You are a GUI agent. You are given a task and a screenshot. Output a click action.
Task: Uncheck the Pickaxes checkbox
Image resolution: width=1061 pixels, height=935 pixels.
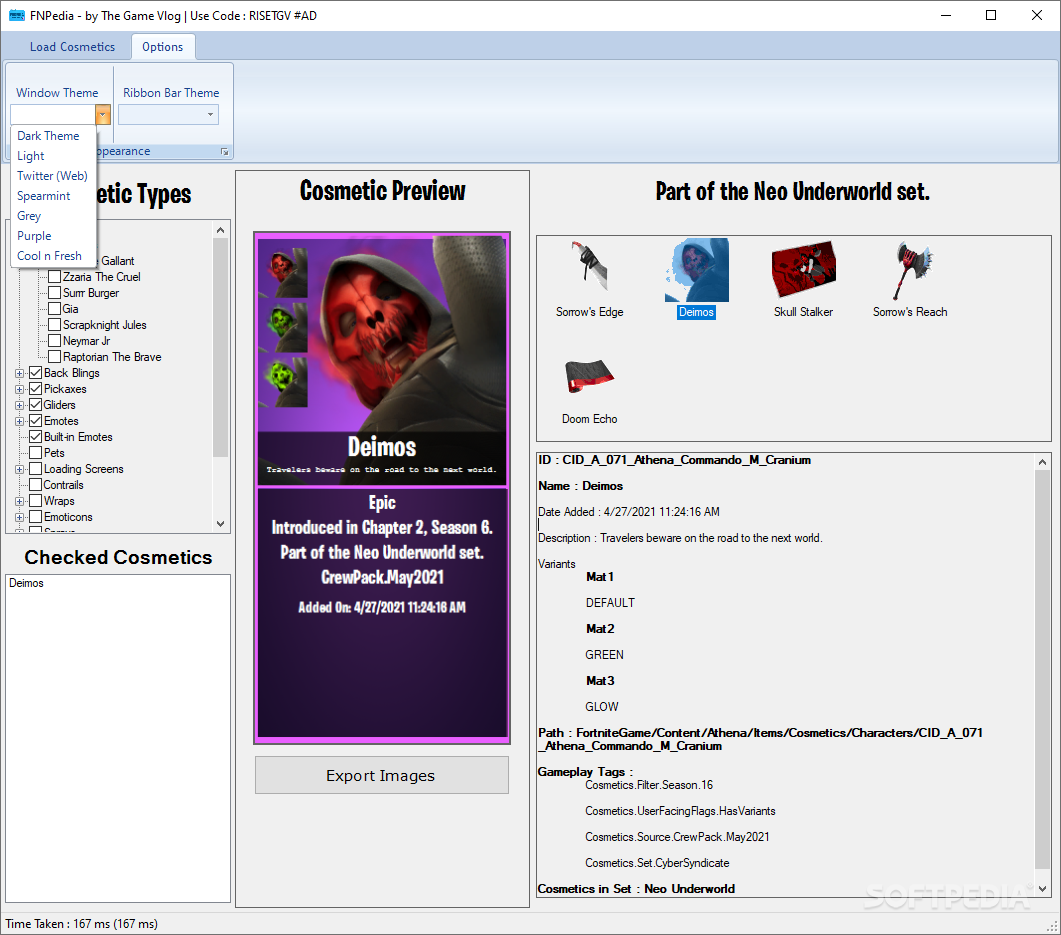36,389
